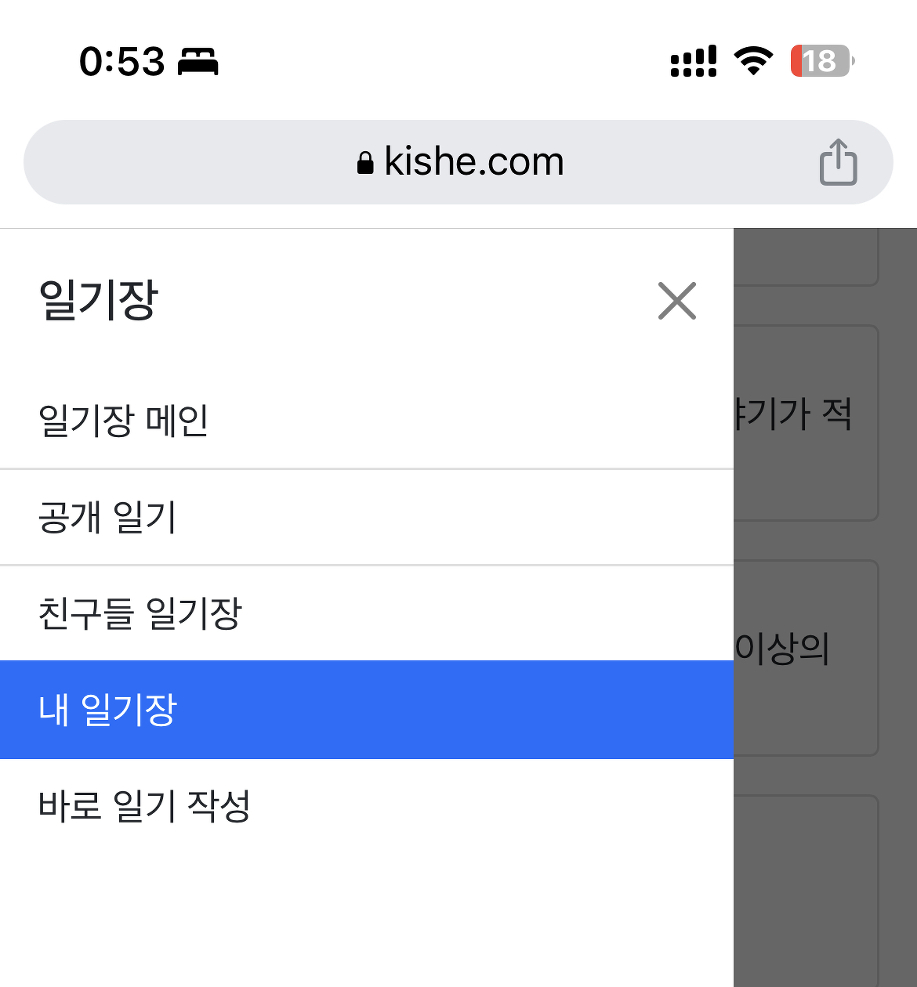Viewport: 917px width, 987px height.
Task: Tap the dimmed card showing 기가 적 text
Action: 806,422
